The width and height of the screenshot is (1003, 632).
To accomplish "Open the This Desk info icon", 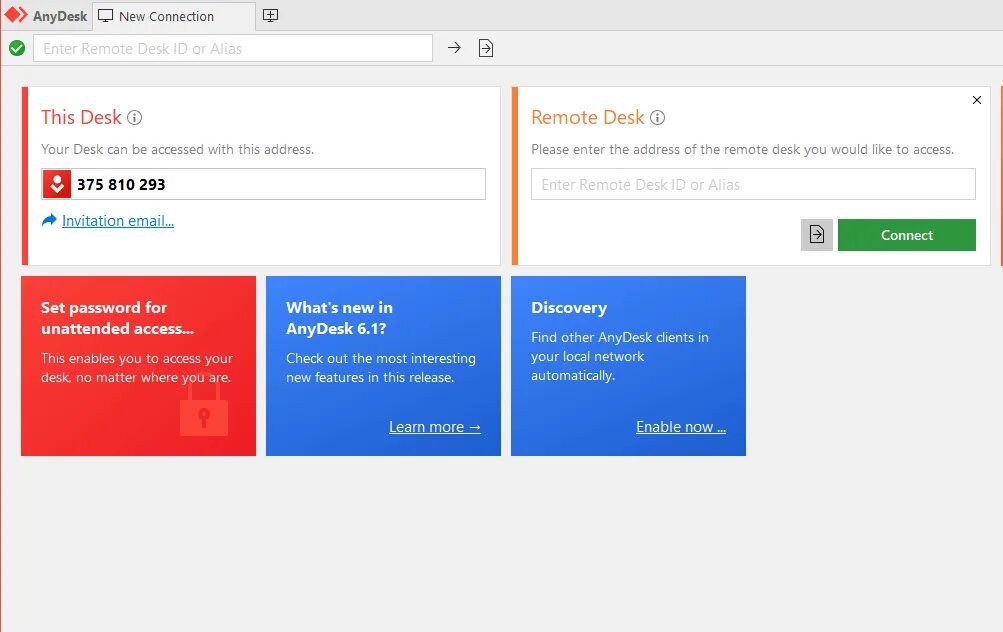I will point(134,118).
